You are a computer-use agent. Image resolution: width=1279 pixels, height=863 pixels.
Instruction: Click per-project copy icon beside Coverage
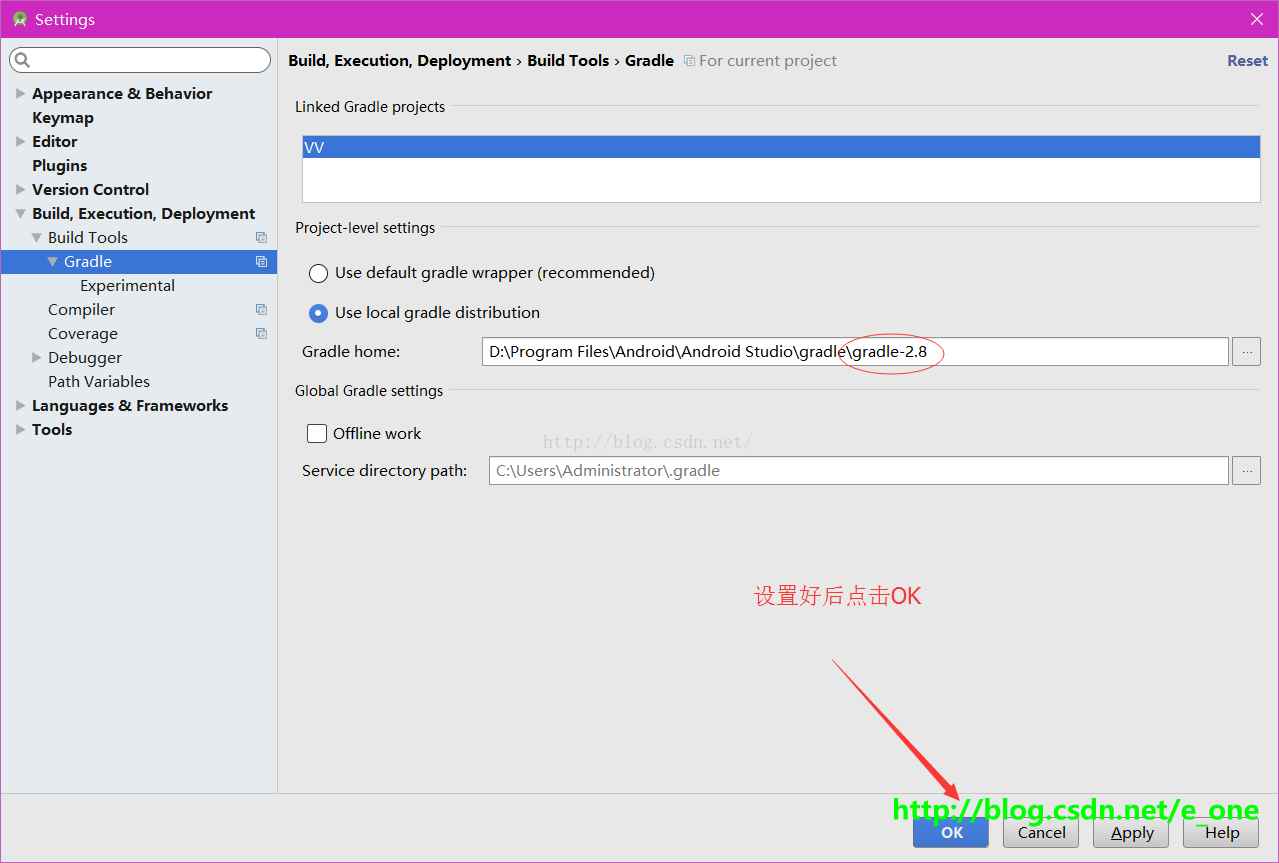[x=261, y=333]
